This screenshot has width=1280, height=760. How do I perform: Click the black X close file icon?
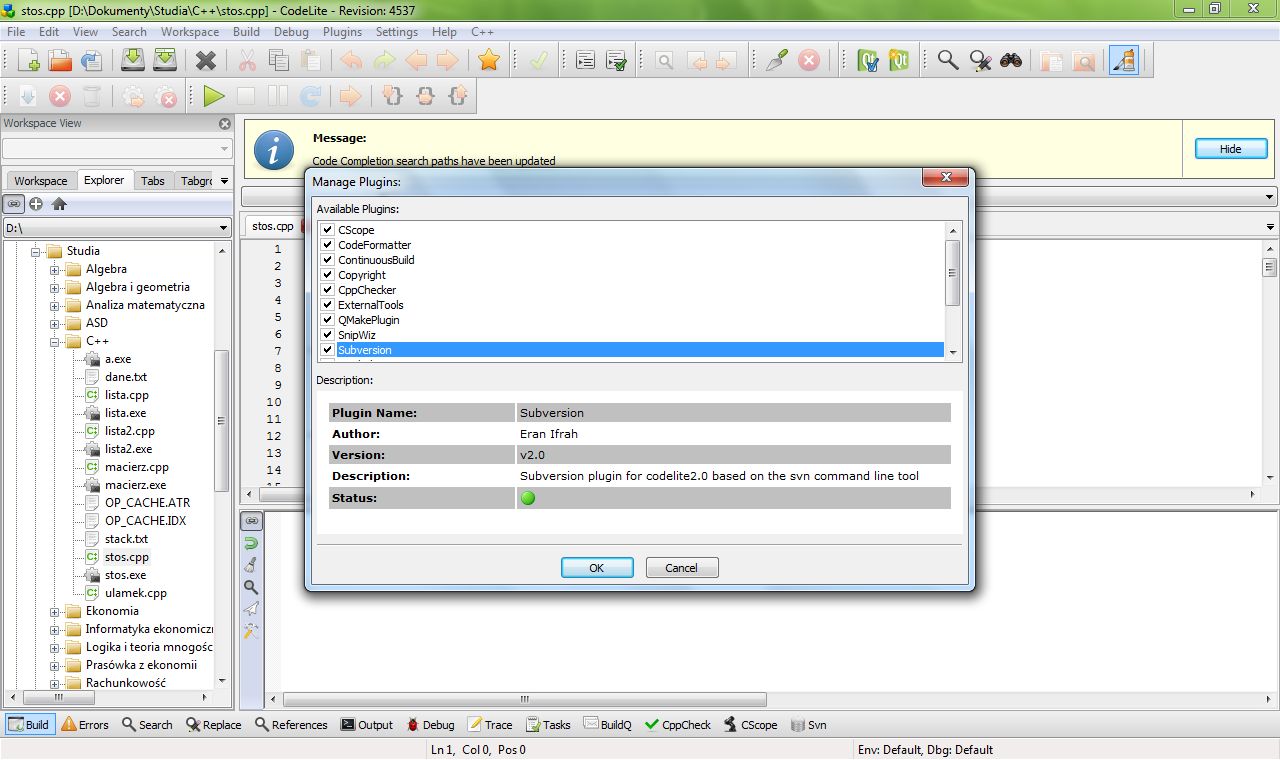pyautogui.click(x=206, y=61)
